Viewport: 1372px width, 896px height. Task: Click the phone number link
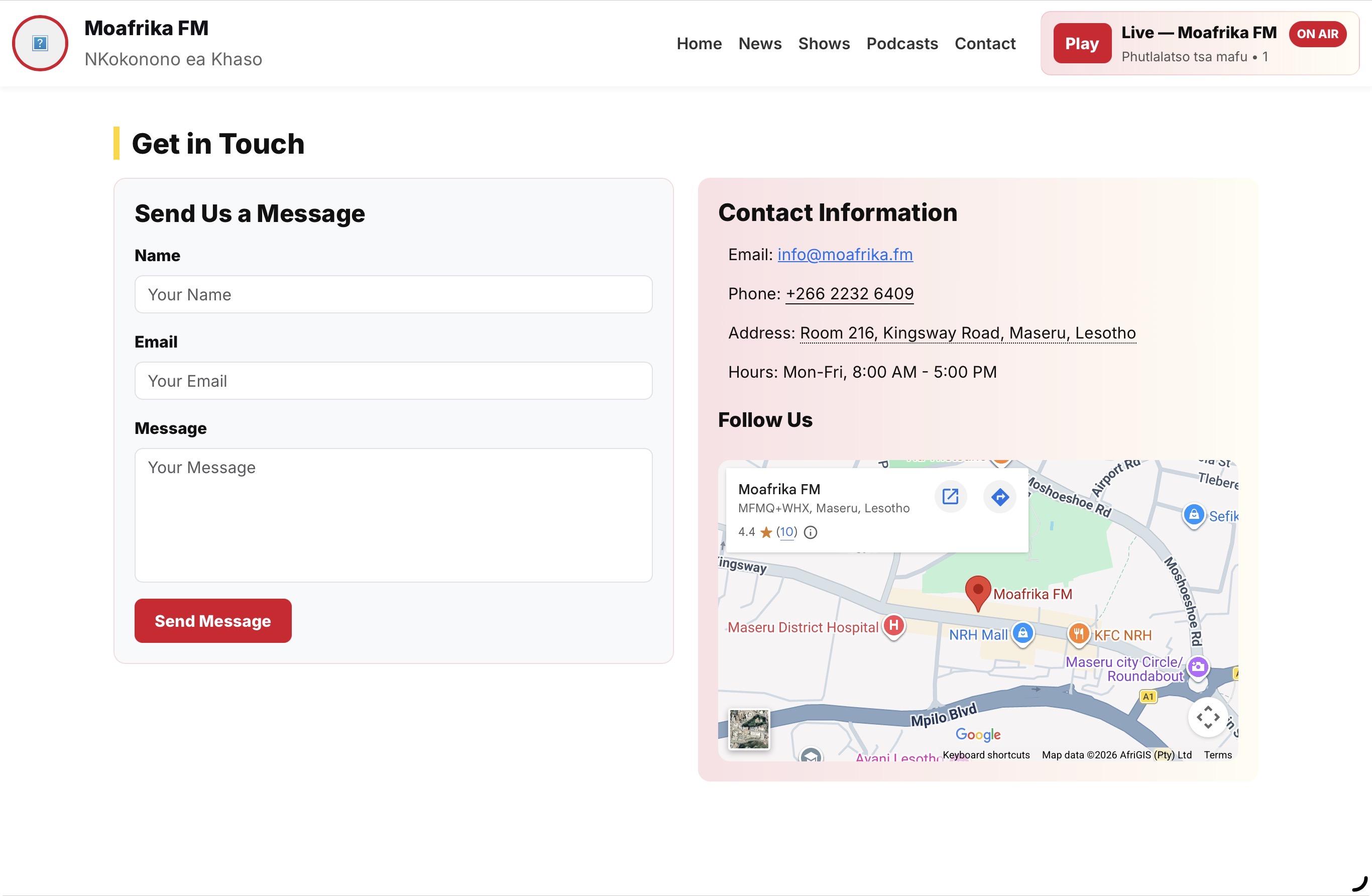coord(849,293)
